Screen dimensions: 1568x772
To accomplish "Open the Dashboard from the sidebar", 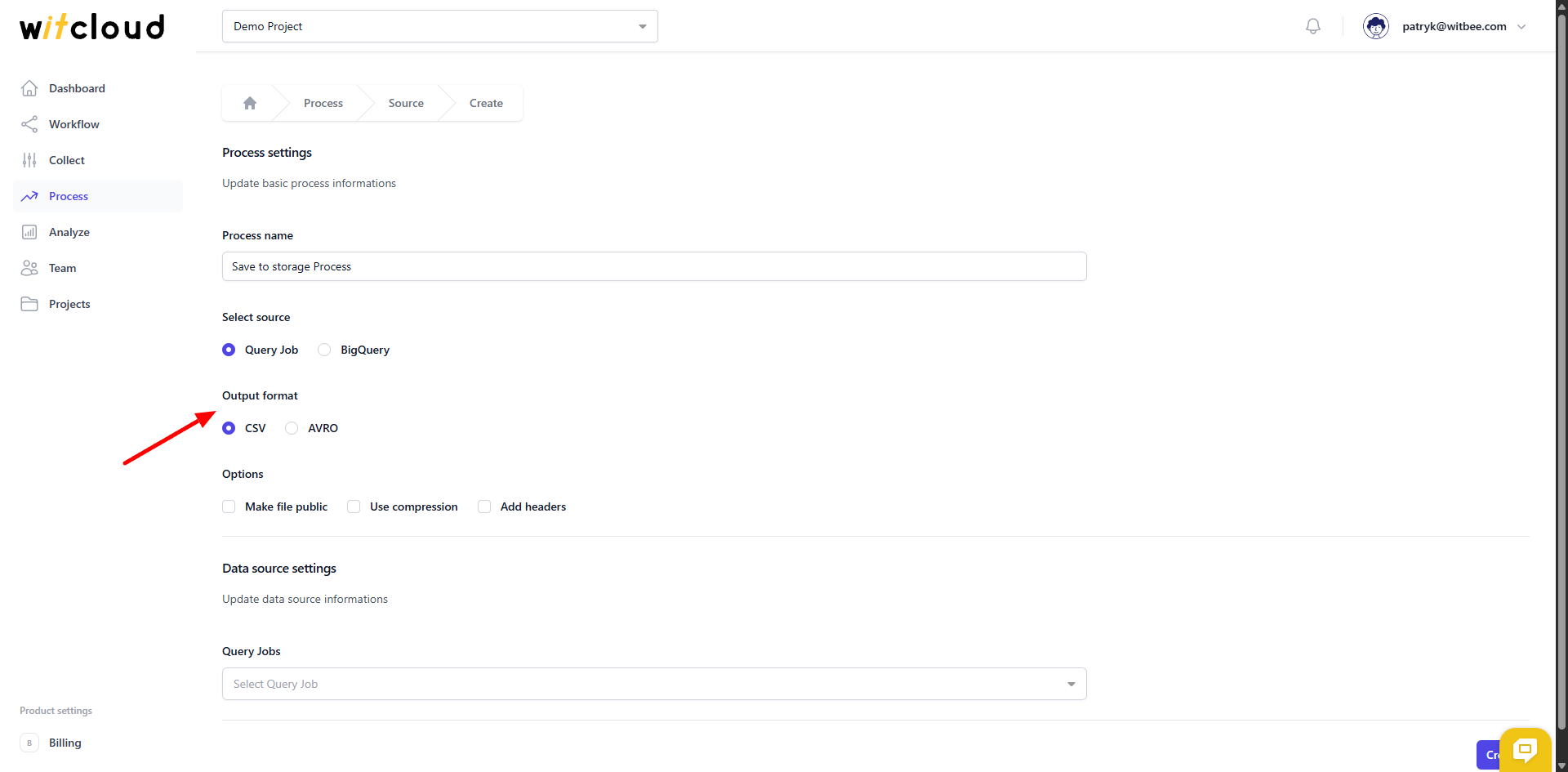I will pos(78,88).
